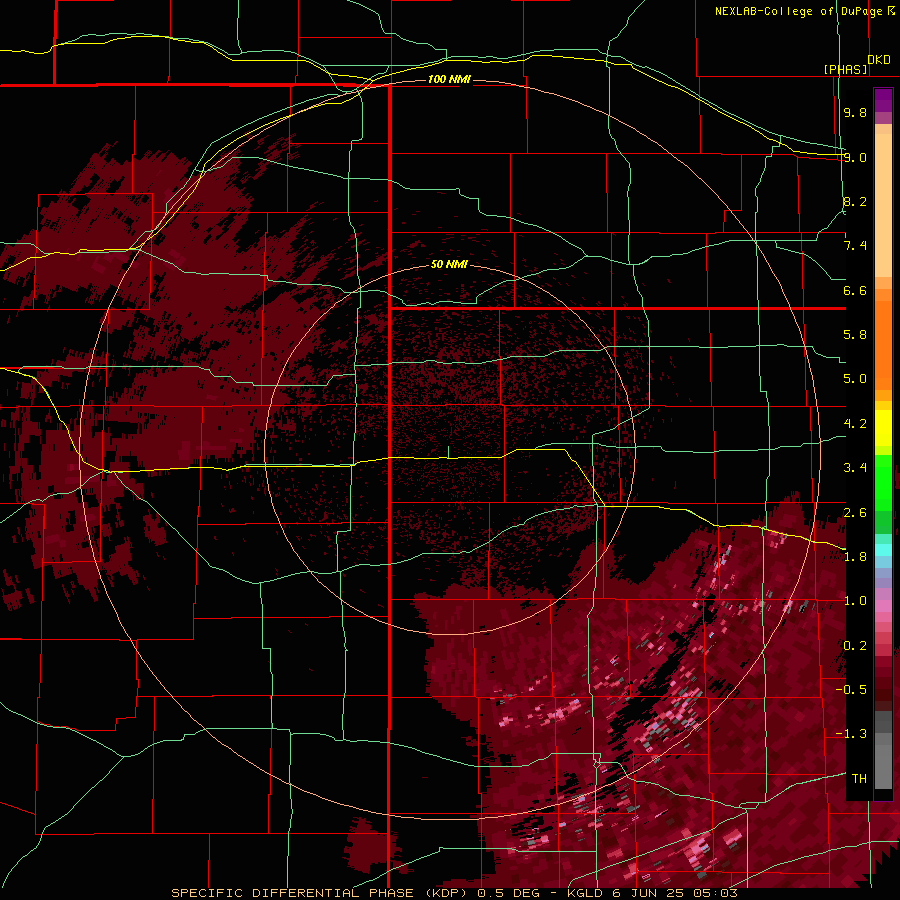This screenshot has height=900, width=900.
Task: Click the 8.2 value on the color scale
Action: [x=855, y=201]
